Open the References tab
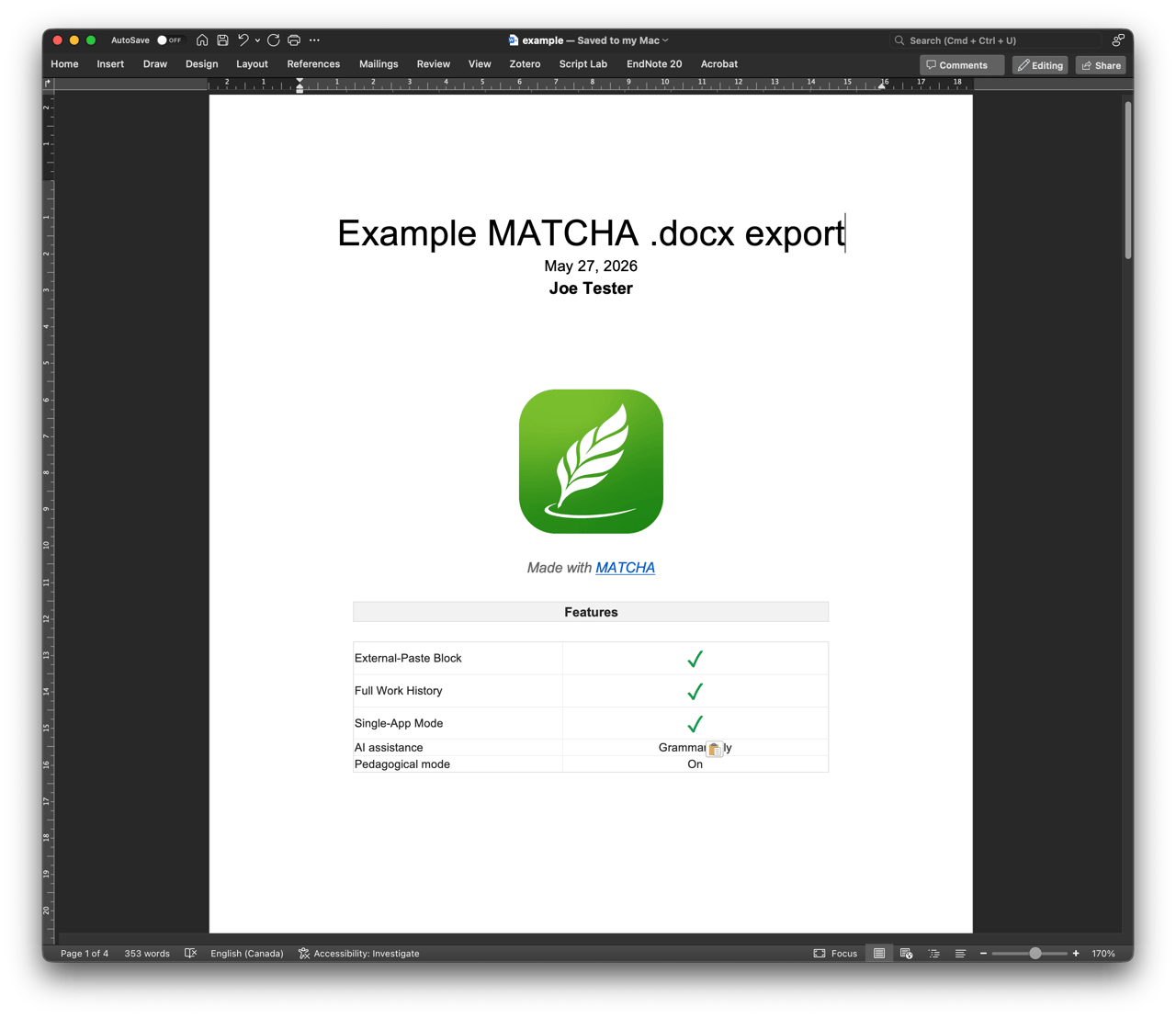 [313, 64]
